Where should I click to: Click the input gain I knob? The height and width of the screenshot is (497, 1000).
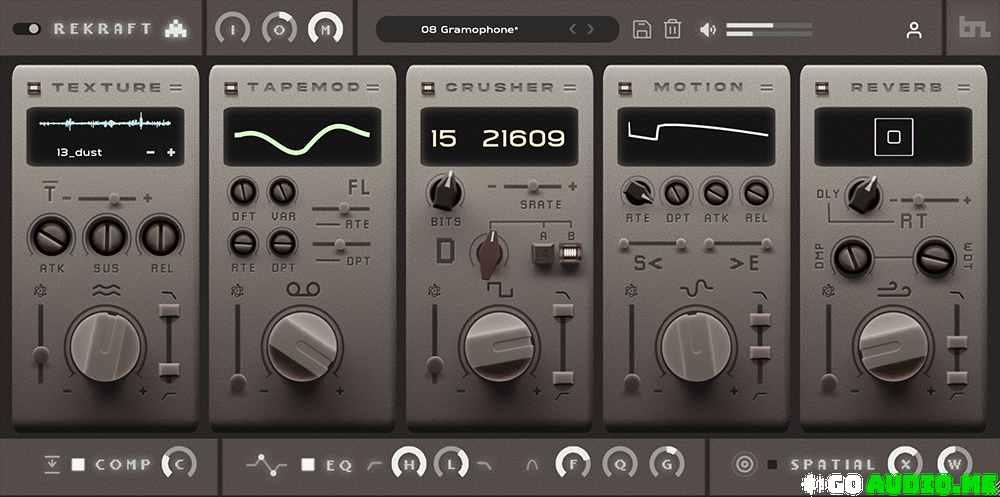pyautogui.click(x=232, y=29)
